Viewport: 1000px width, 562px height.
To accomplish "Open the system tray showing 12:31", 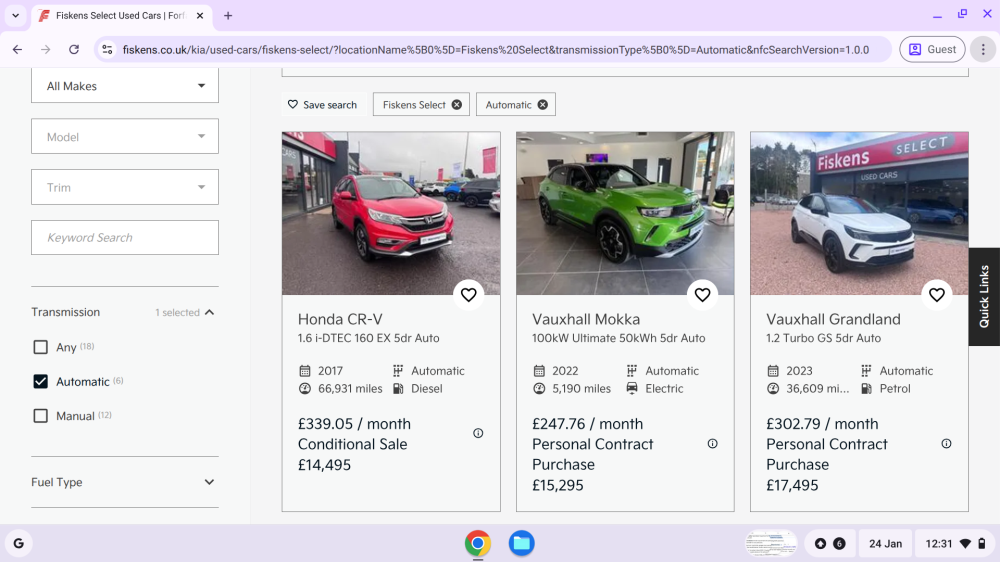I will [x=955, y=544].
